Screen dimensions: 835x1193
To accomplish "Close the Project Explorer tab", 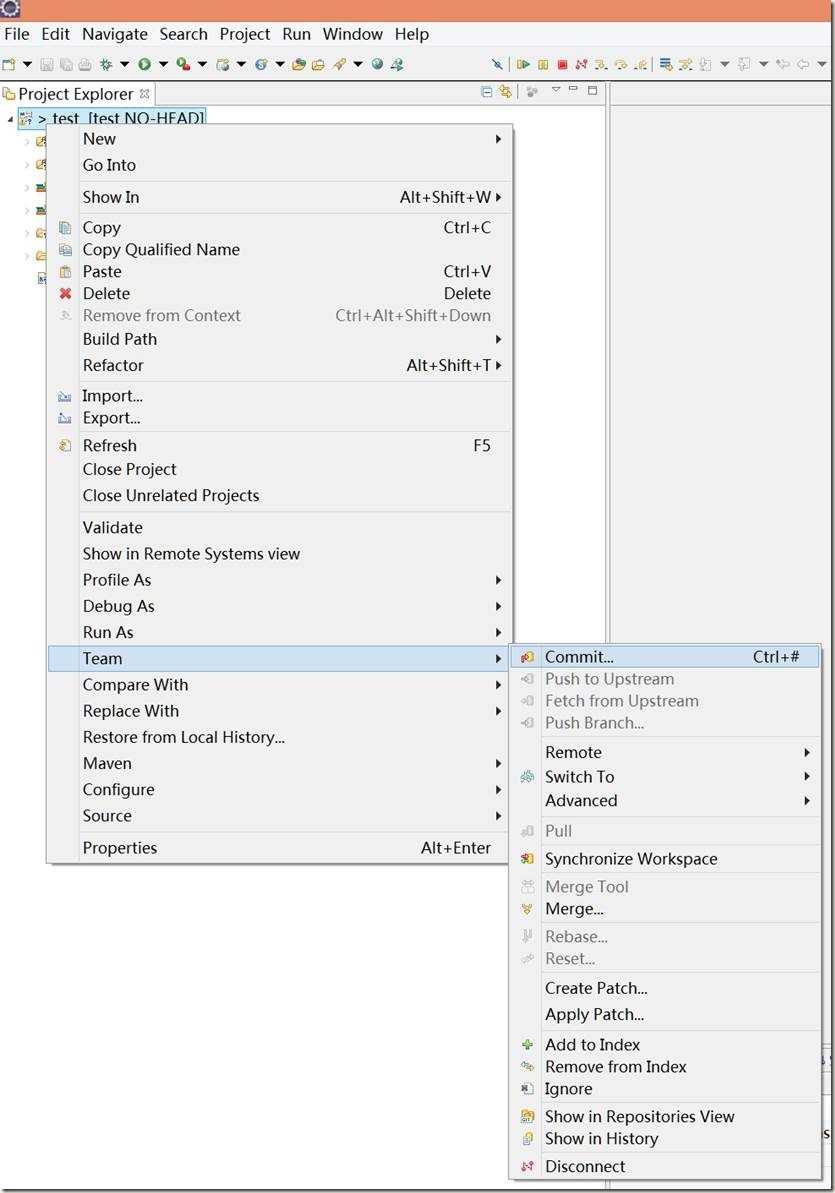I will click(x=145, y=93).
